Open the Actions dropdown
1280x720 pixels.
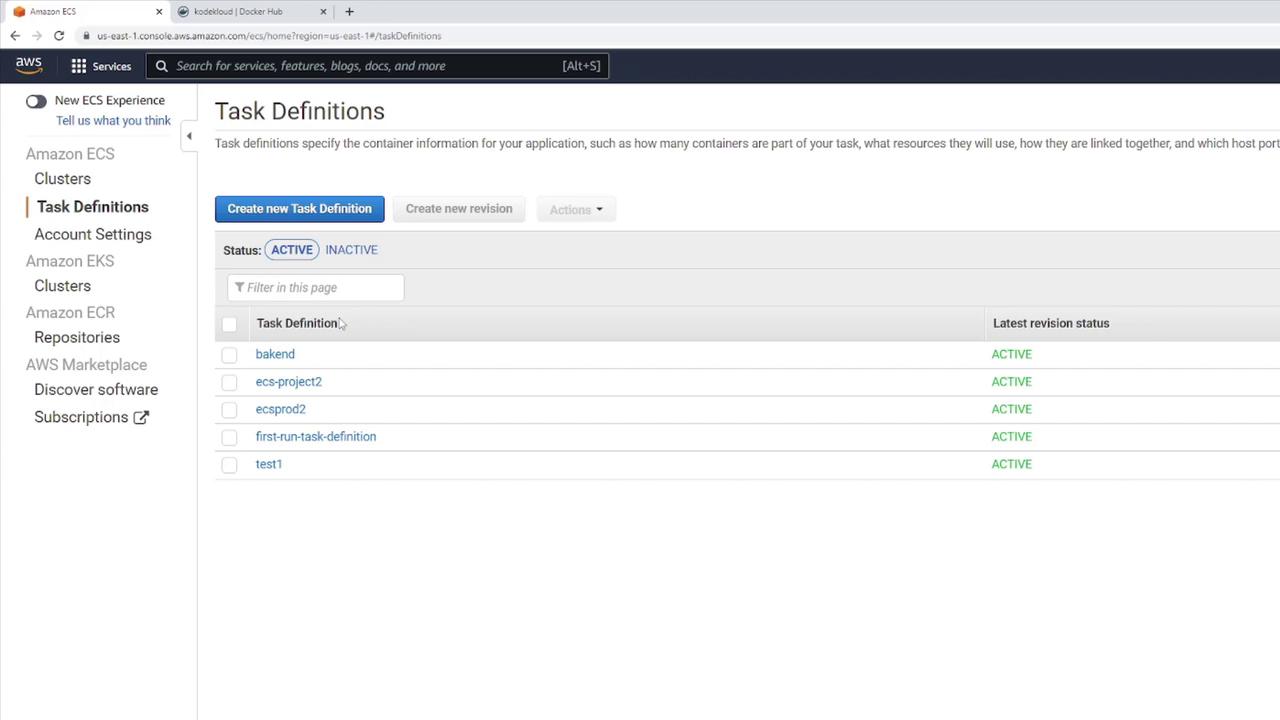[576, 209]
